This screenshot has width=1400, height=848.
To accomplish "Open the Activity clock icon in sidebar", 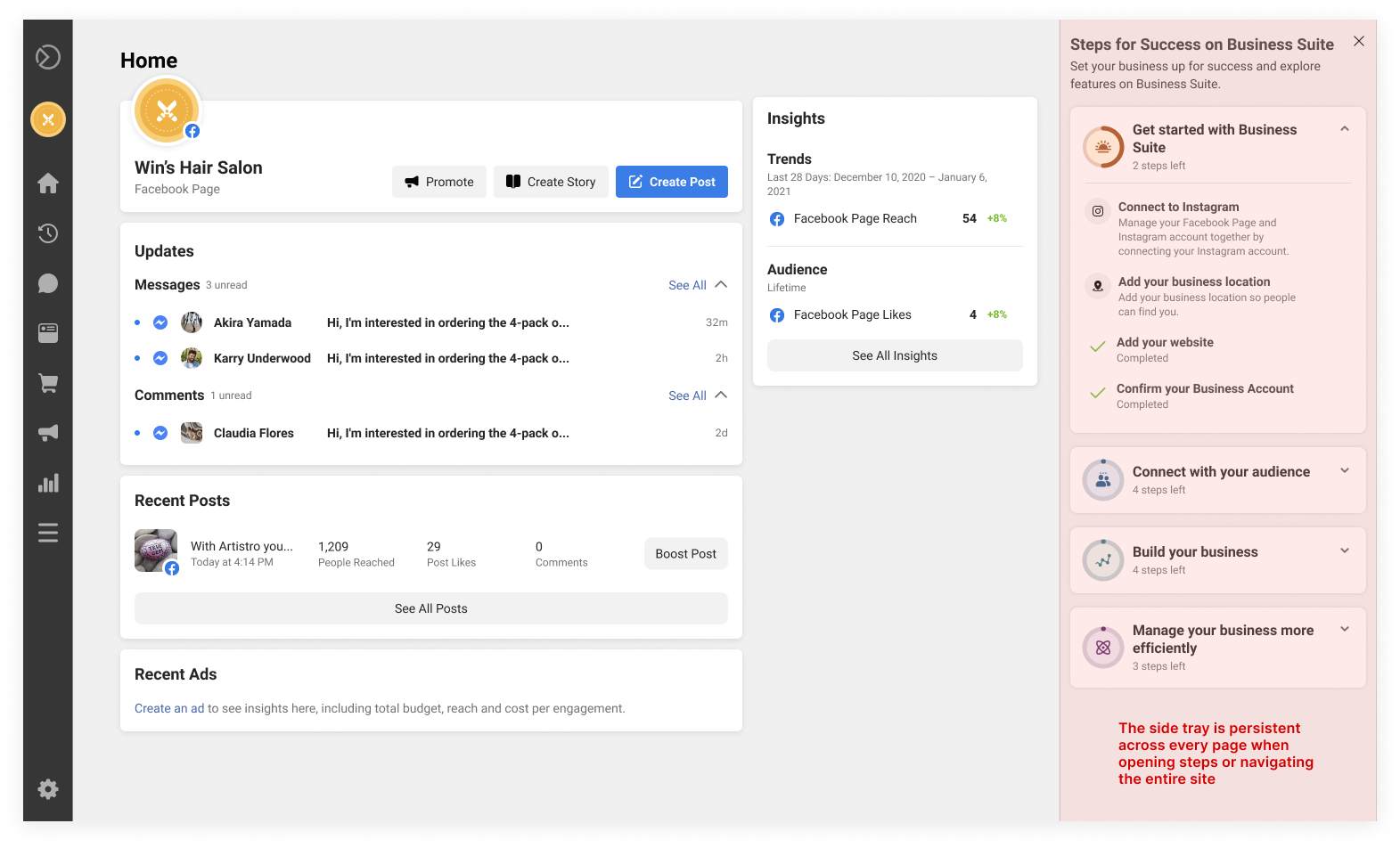I will [x=48, y=233].
